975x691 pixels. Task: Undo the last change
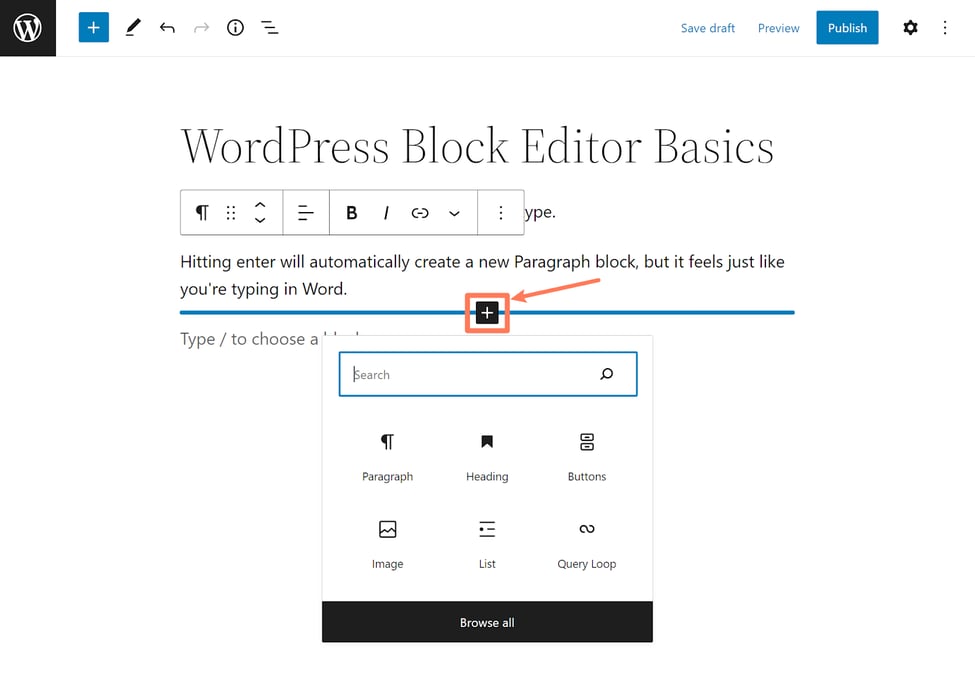coord(167,27)
